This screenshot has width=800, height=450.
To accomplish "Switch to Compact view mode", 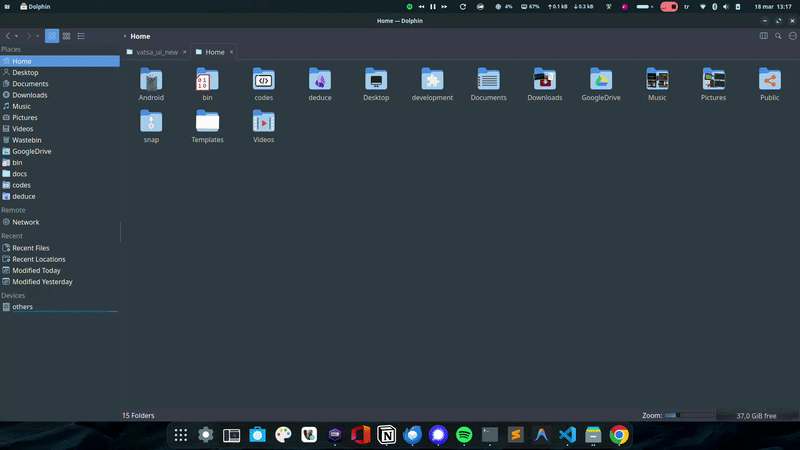I will [66, 36].
